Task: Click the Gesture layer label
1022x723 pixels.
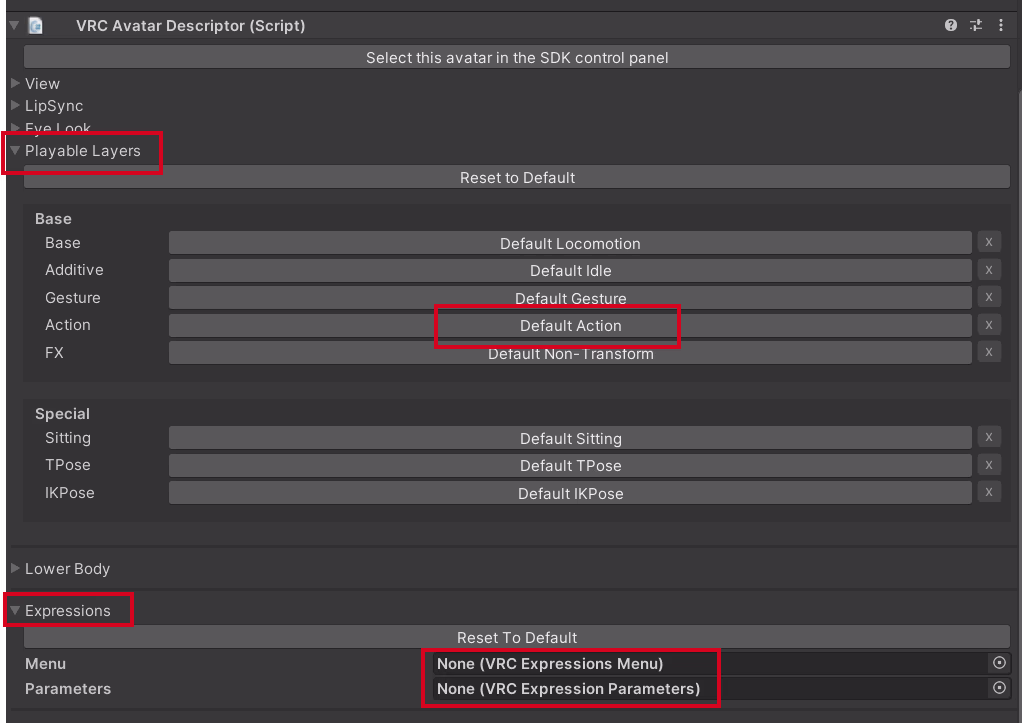Action: pyautogui.click(x=73, y=297)
